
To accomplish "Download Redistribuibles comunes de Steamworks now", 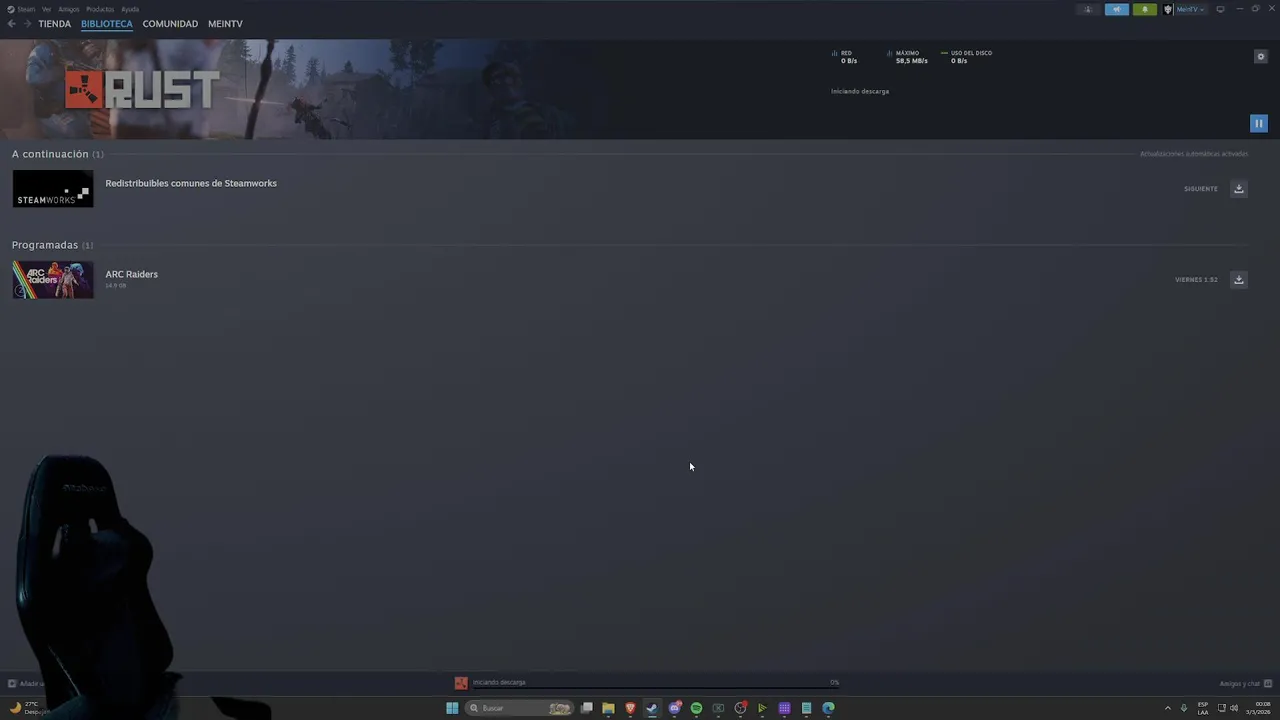I will pos(1238,189).
